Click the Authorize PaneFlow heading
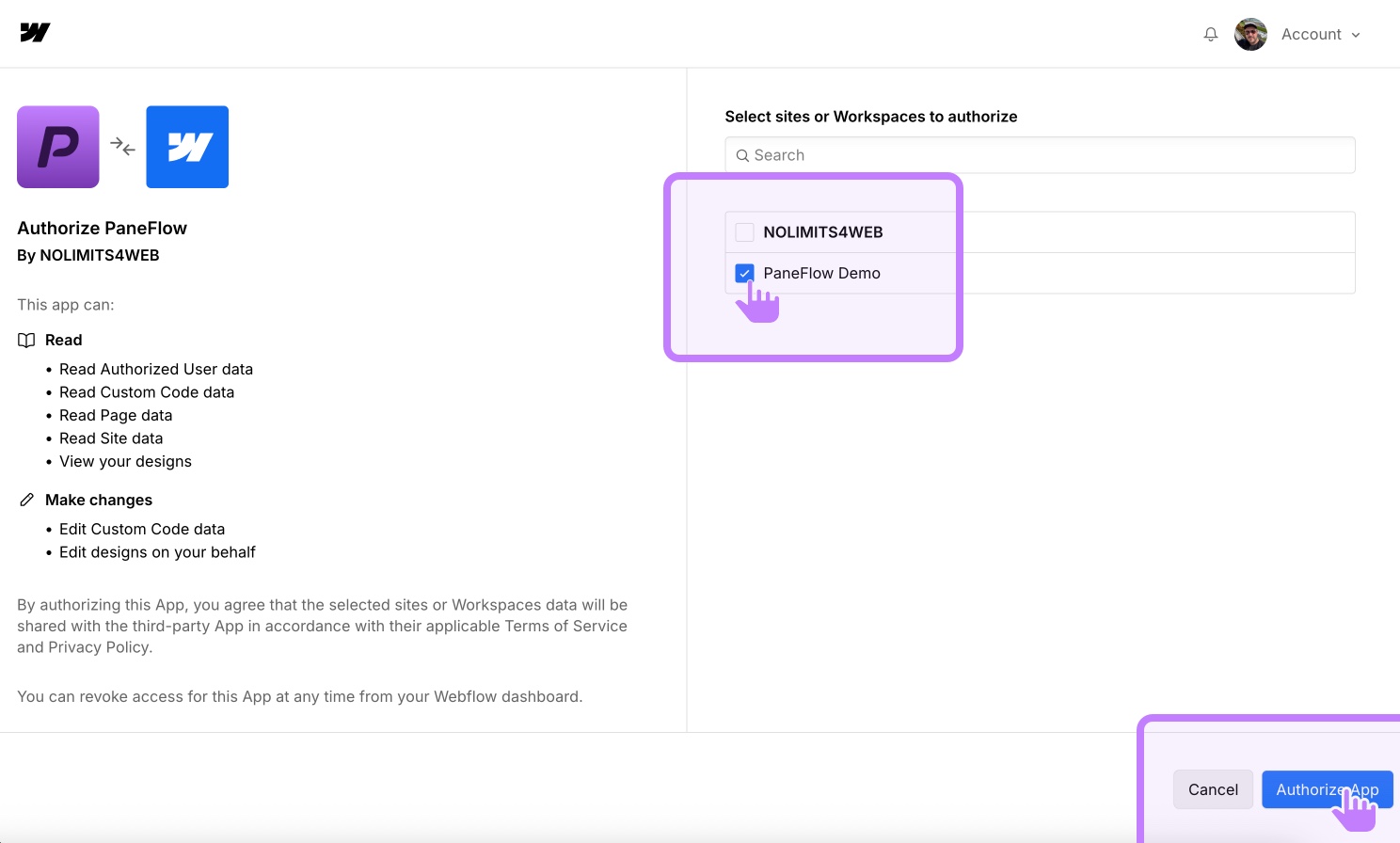This screenshot has height=843, width=1400. click(103, 228)
